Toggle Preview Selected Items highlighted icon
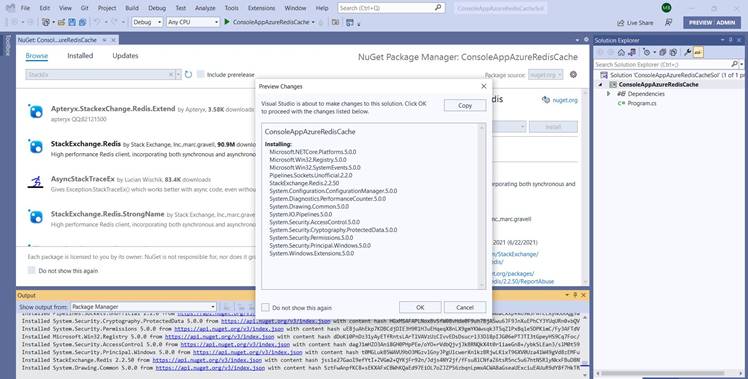This screenshot has height=379, width=748. click(698, 52)
